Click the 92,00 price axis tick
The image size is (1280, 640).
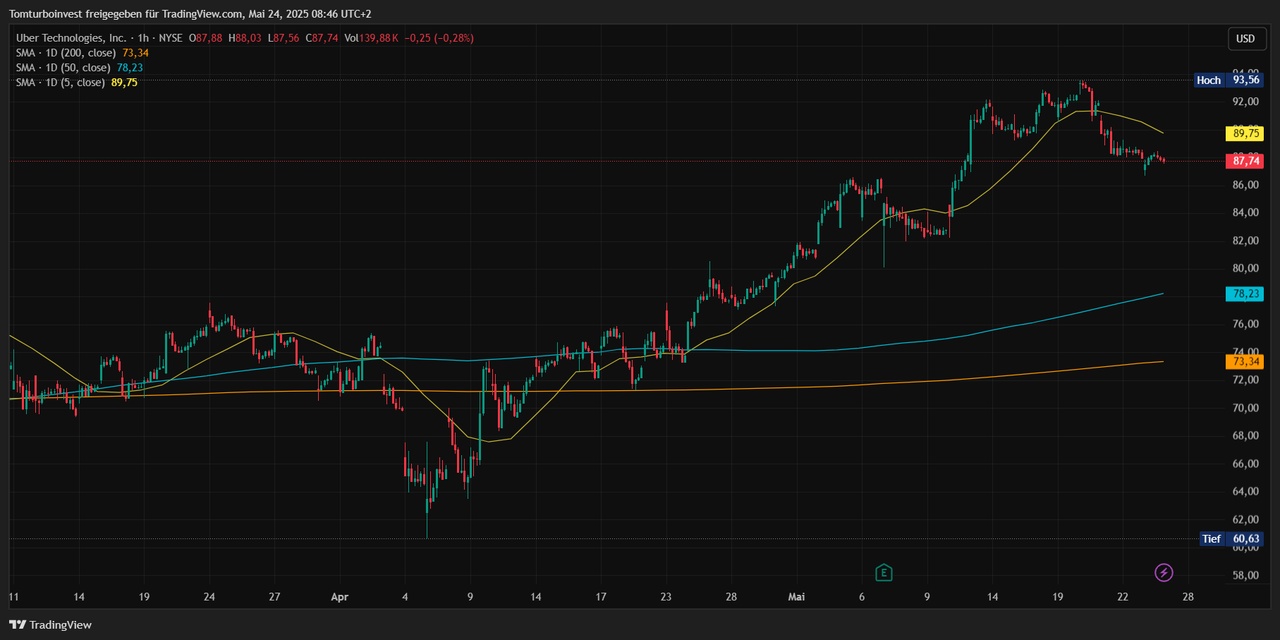pyautogui.click(x=1245, y=102)
